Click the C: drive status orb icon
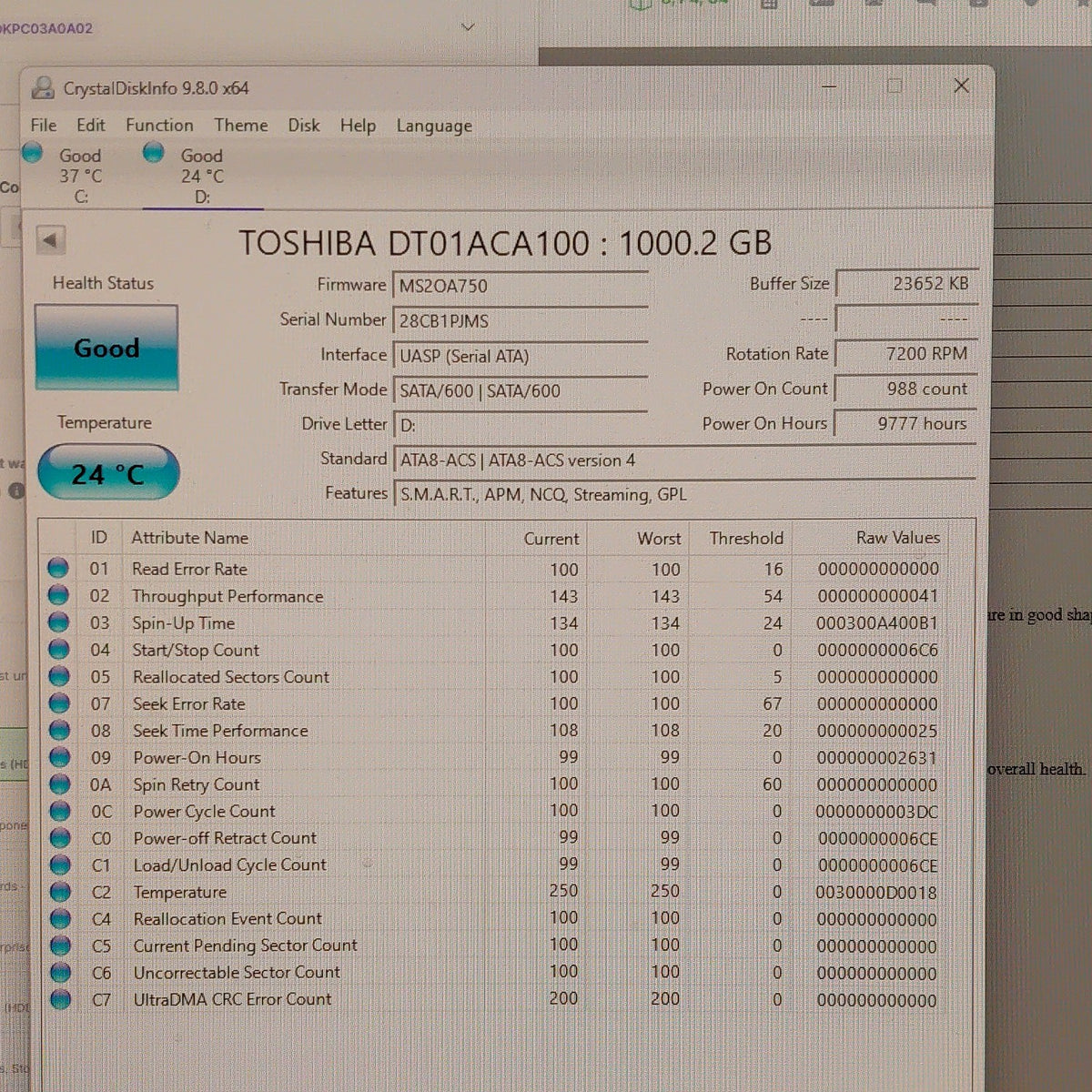 click(x=33, y=153)
